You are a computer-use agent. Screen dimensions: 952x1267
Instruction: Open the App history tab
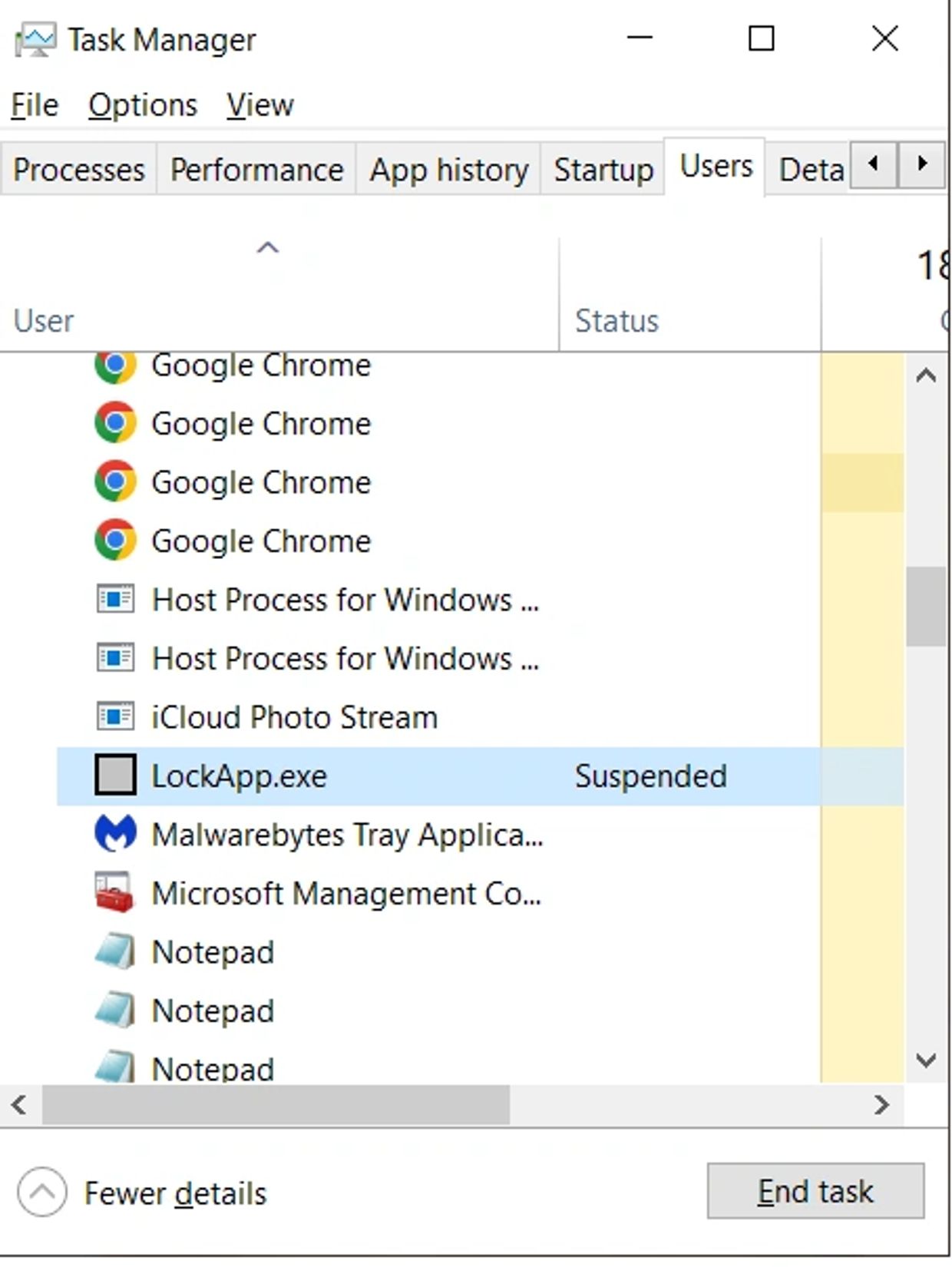pyautogui.click(x=448, y=170)
